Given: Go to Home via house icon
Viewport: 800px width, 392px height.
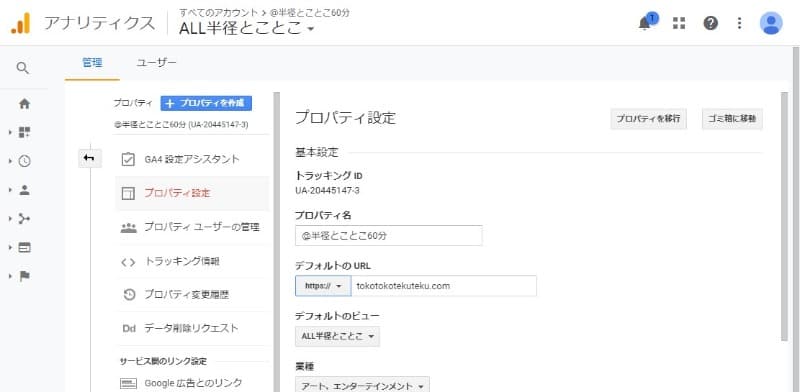Looking at the screenshot, I should [x=24, y=104].
